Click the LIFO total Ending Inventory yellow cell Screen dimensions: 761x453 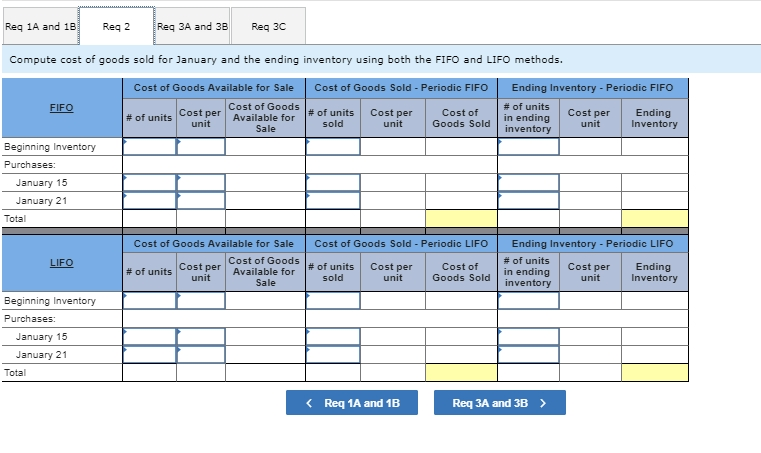coord(655,372)
